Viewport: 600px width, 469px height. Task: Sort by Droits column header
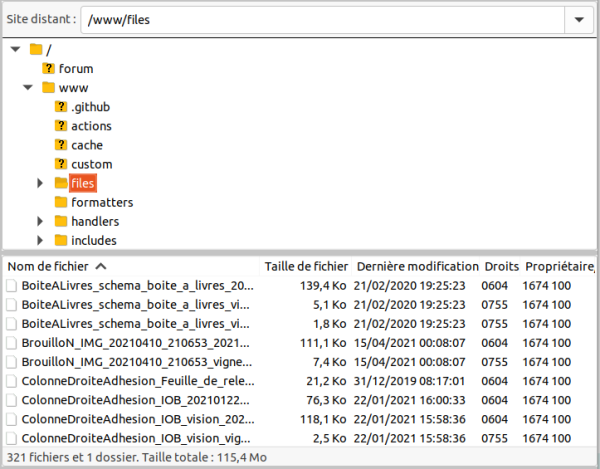[501, 267]
